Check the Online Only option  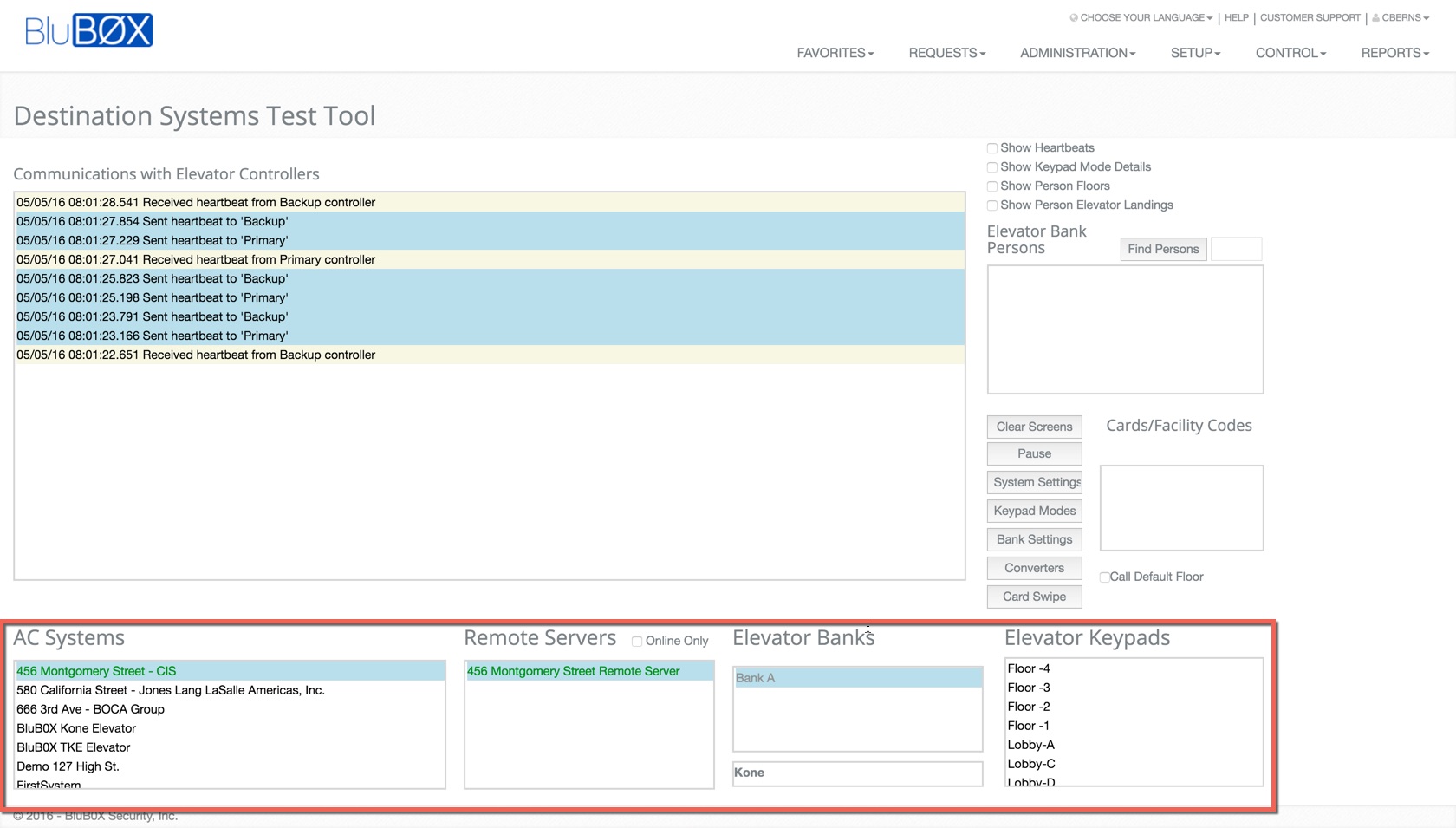coord(637,642)
